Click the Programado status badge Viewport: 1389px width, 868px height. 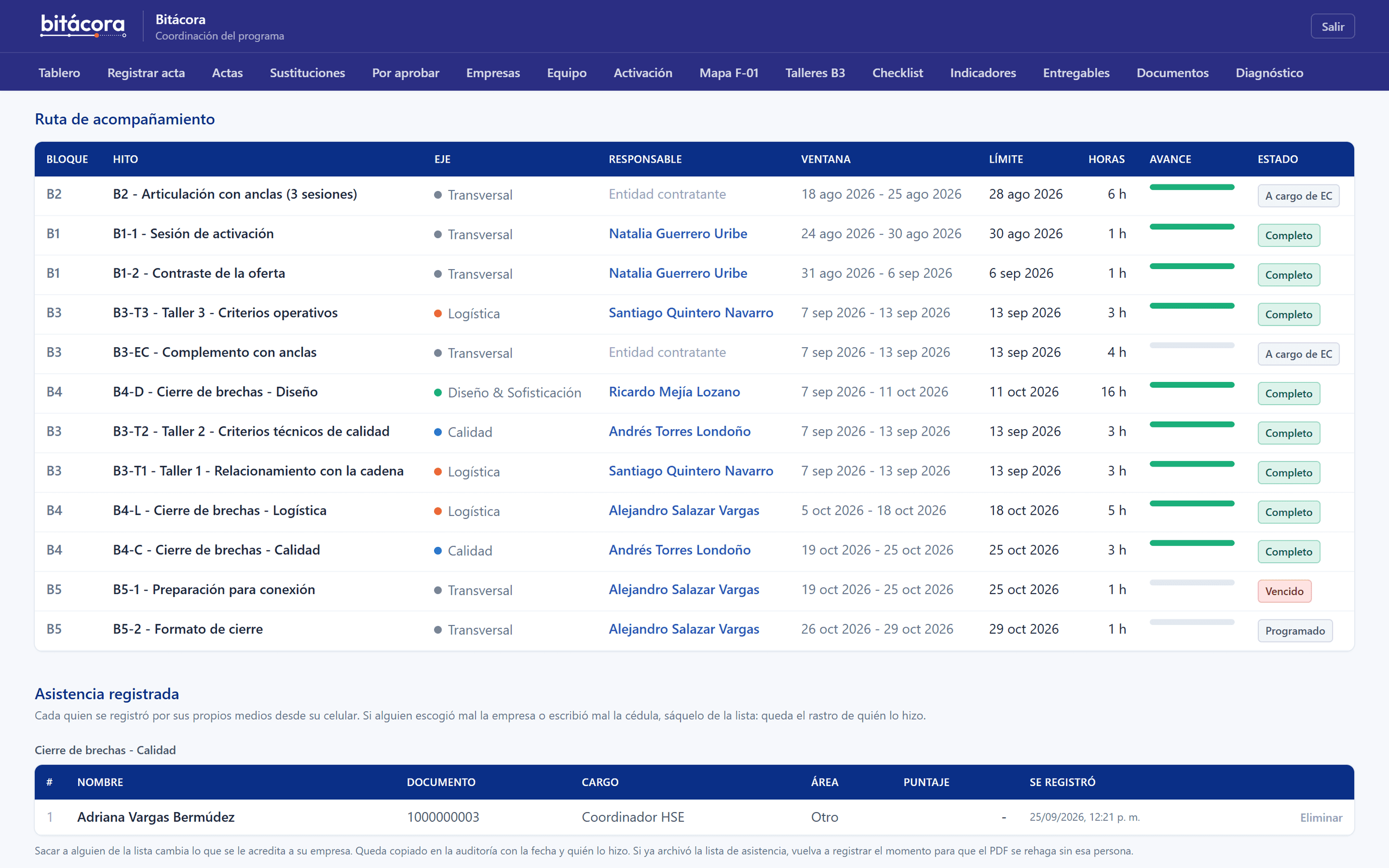pos(1295,631)
